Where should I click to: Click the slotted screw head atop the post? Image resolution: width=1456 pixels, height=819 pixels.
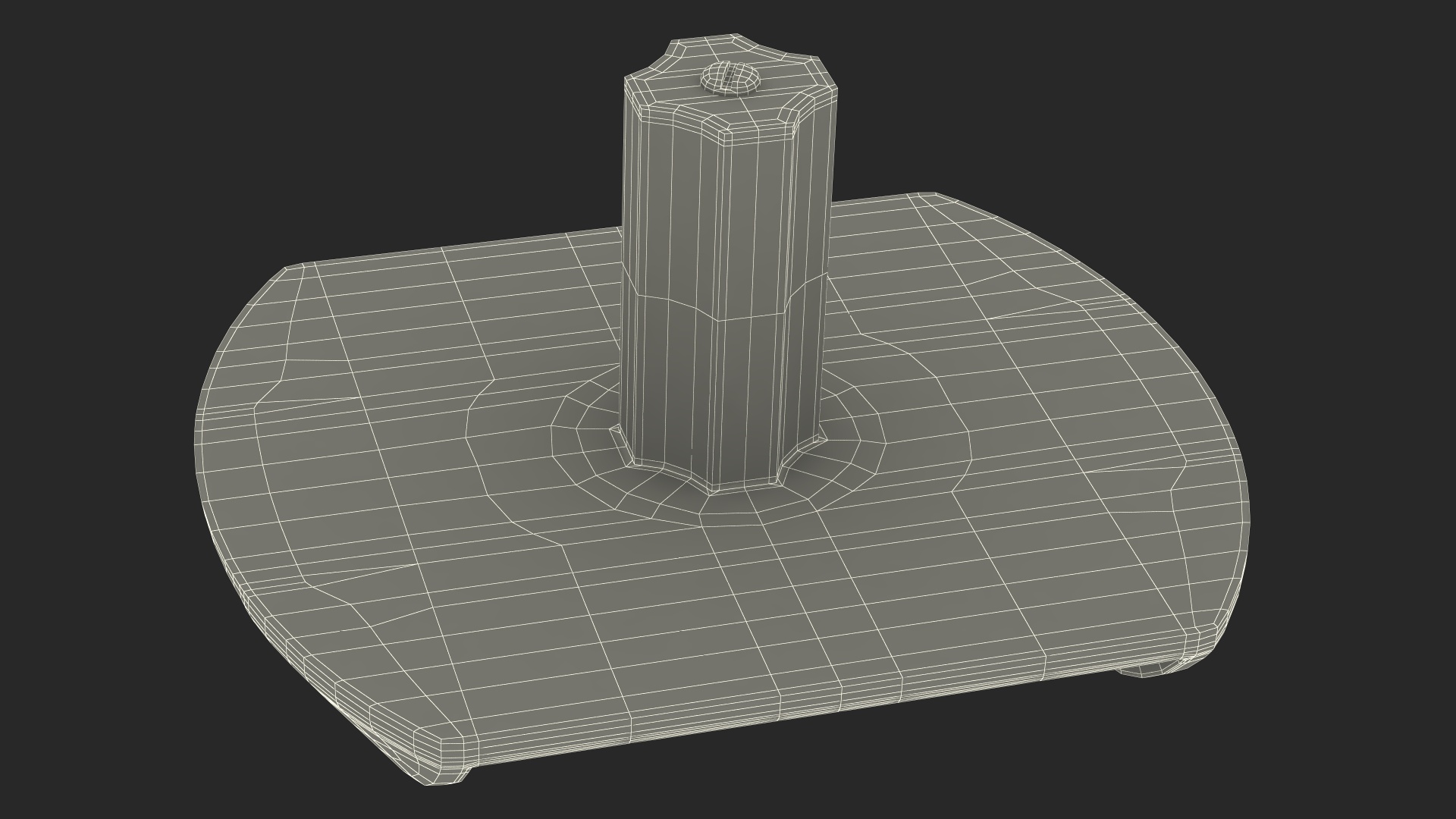point(730,78)
